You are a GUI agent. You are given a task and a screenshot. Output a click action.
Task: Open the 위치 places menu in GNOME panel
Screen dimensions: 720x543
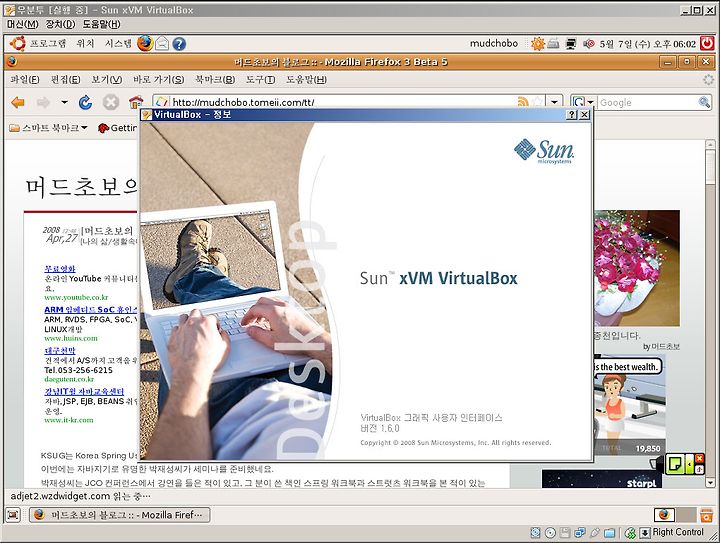point(85,44)
